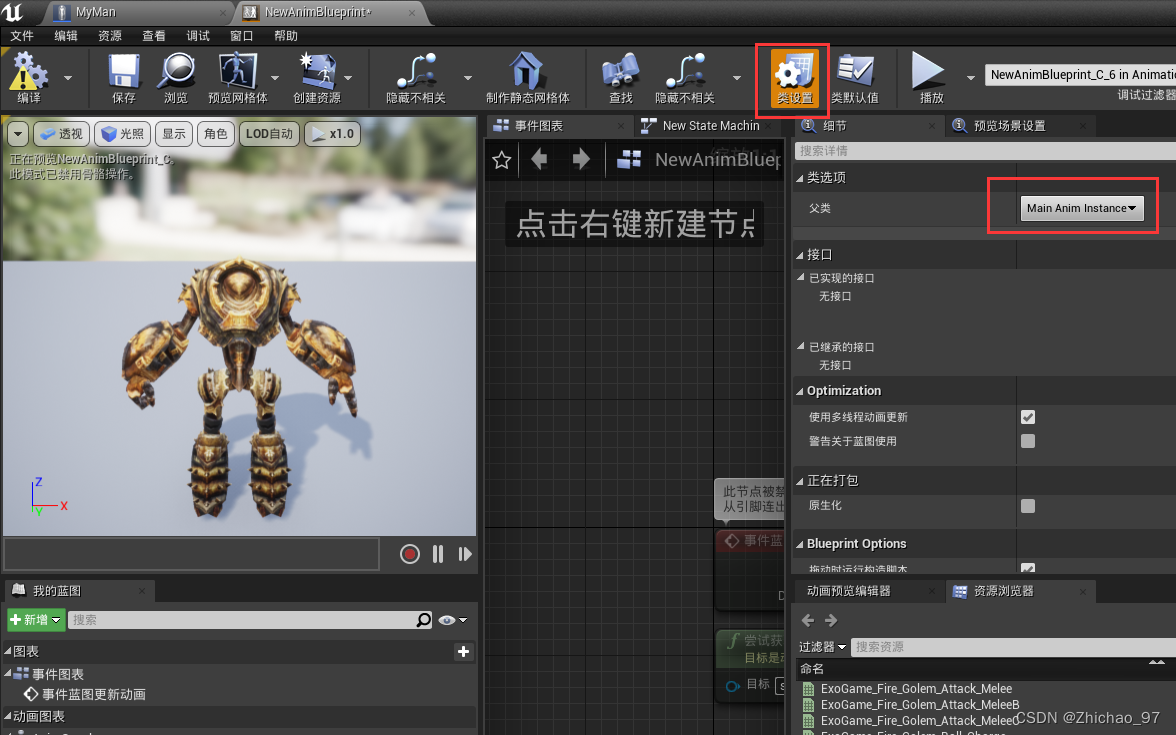Open dropdown arrow beside 预览网格体

[274, 78]
